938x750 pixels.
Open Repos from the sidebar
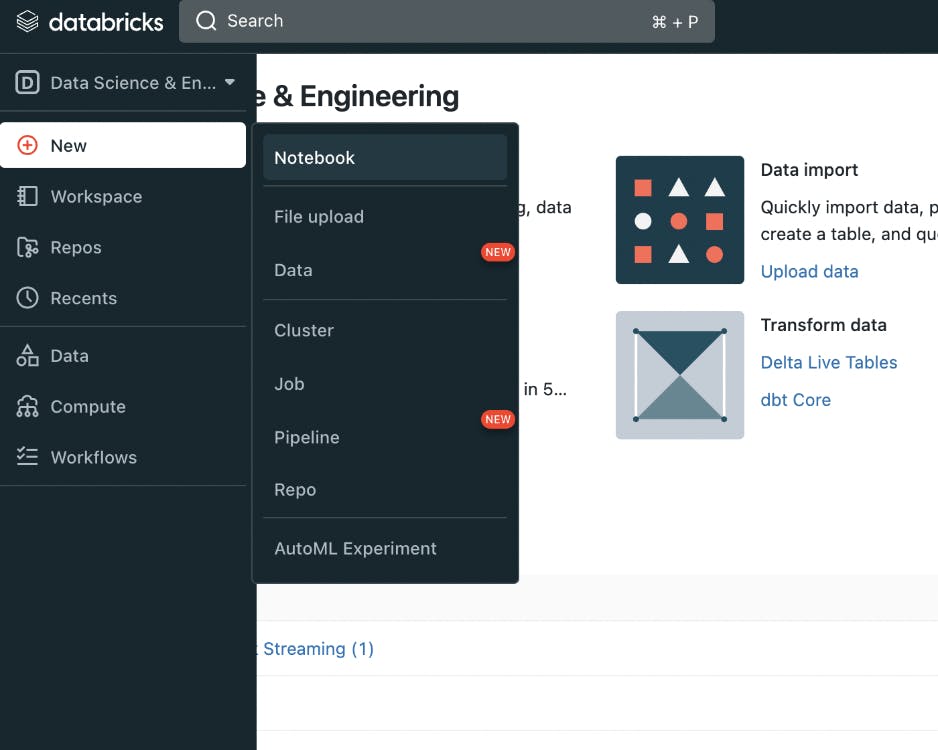point(25,247)
